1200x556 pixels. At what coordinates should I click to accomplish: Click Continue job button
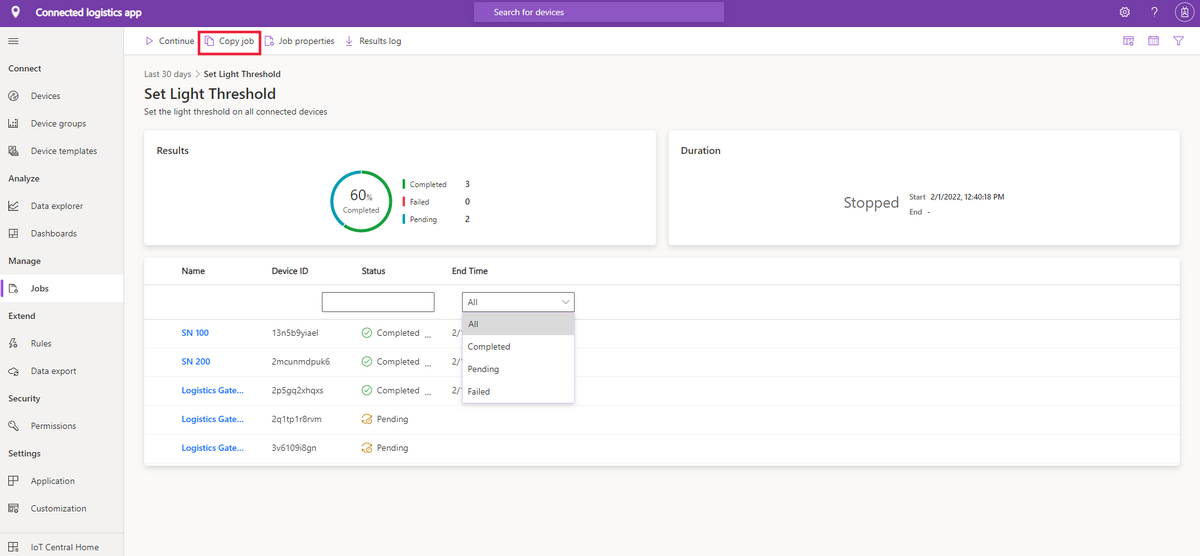click(x=169, y=41)
